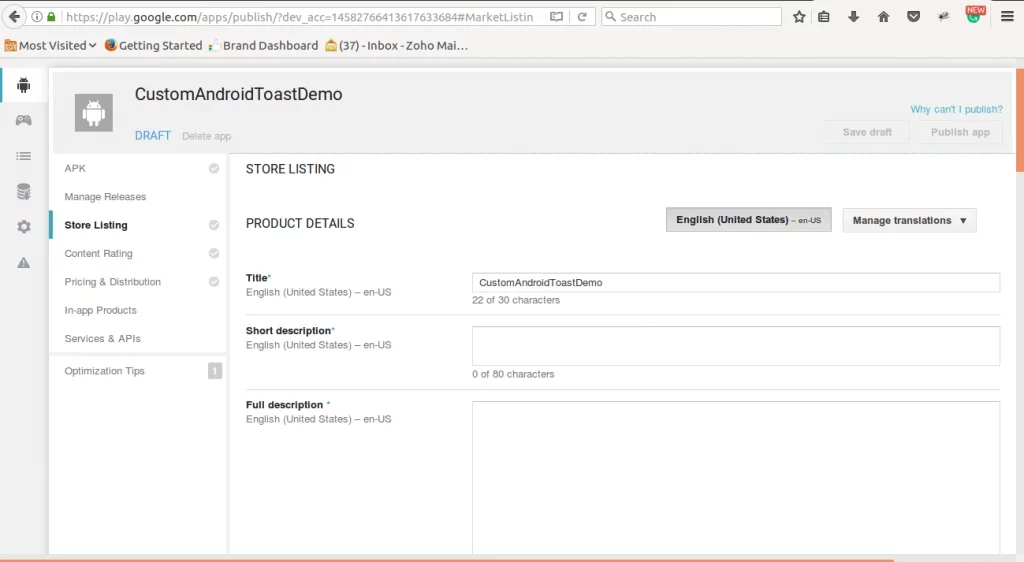Click the Pricing & Distribution checkmark icon
This screenshot has height=562, width=1024.
tap(214, 282)
